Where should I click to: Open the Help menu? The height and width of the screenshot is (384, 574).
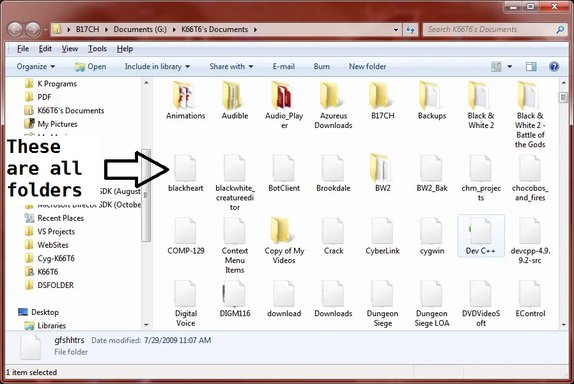click(x=125, y=49)
